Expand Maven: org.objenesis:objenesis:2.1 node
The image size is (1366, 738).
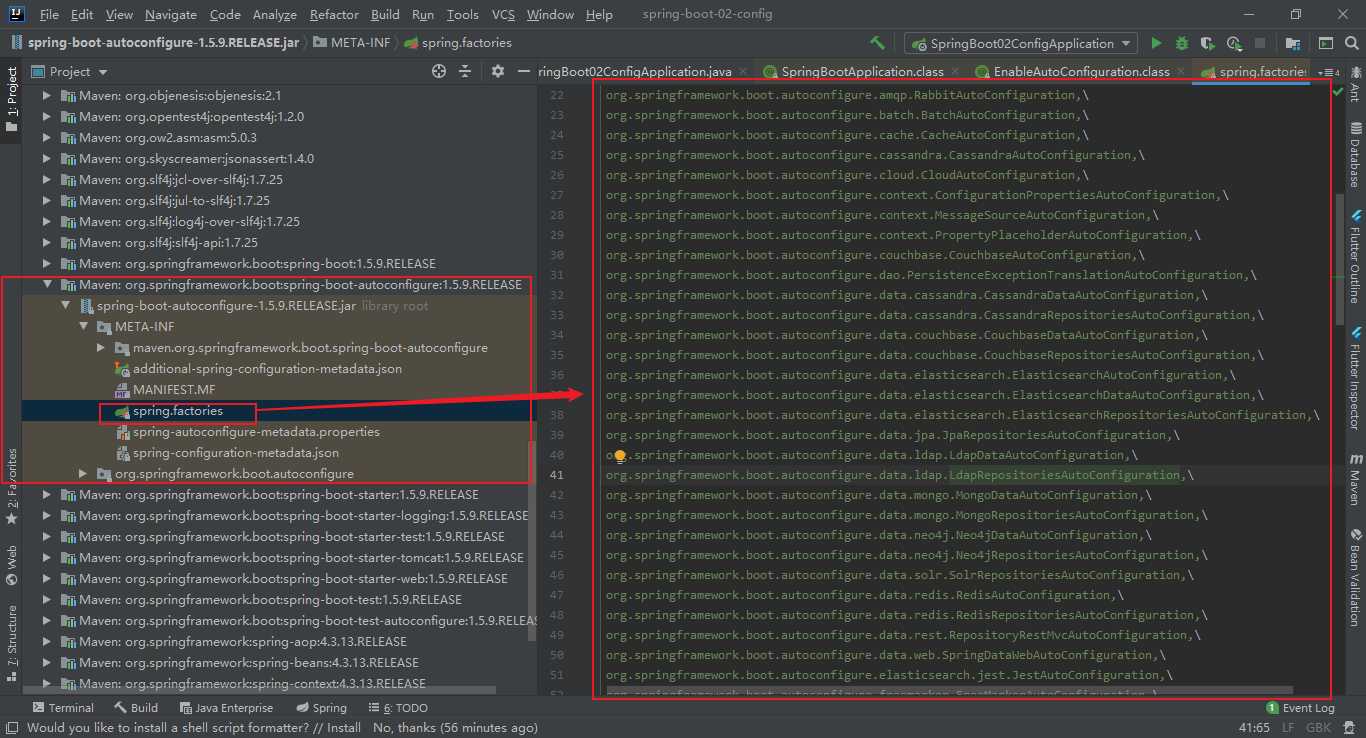tap(48, 96)
